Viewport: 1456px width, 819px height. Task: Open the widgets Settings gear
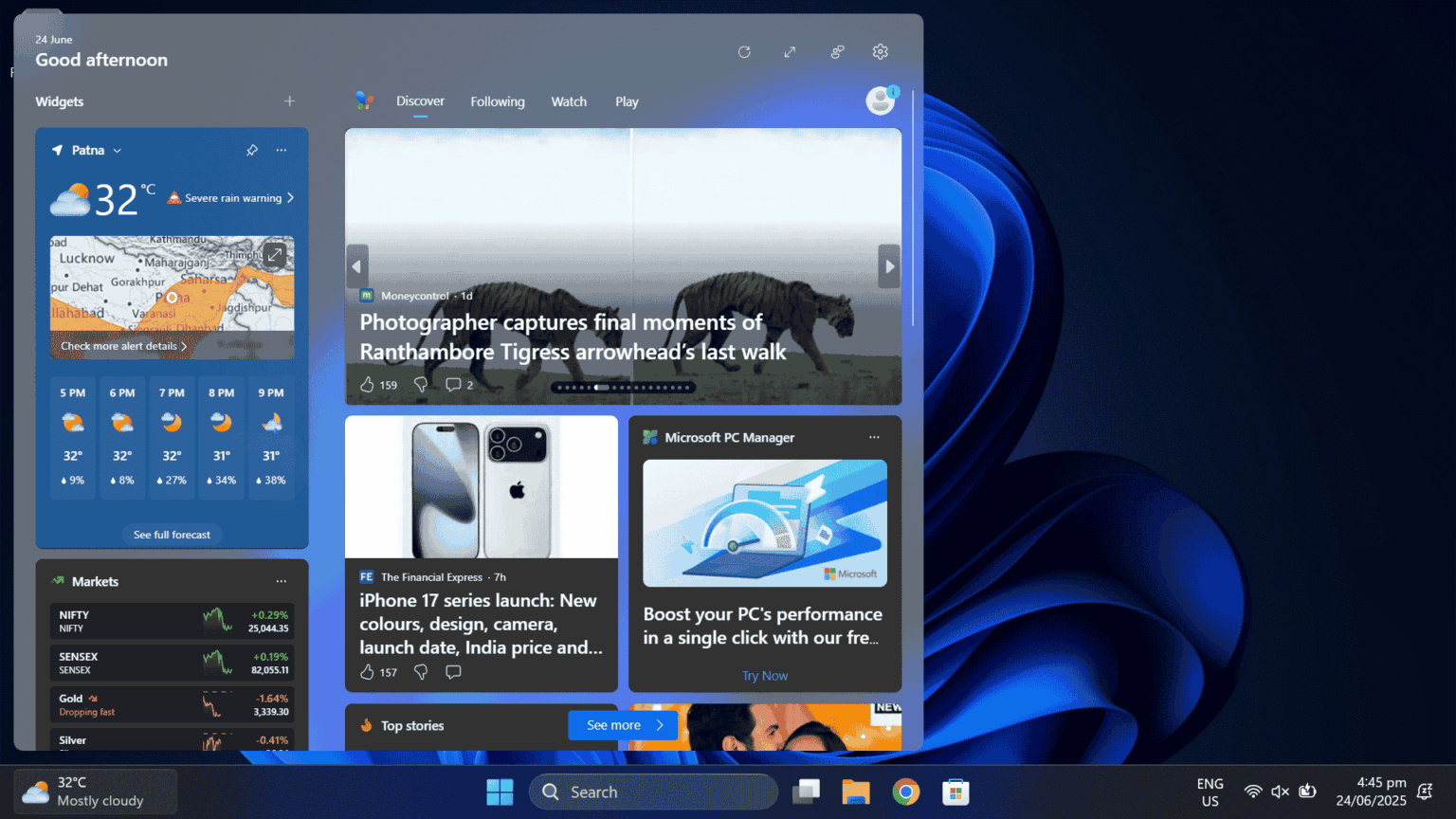click(880, 51)
